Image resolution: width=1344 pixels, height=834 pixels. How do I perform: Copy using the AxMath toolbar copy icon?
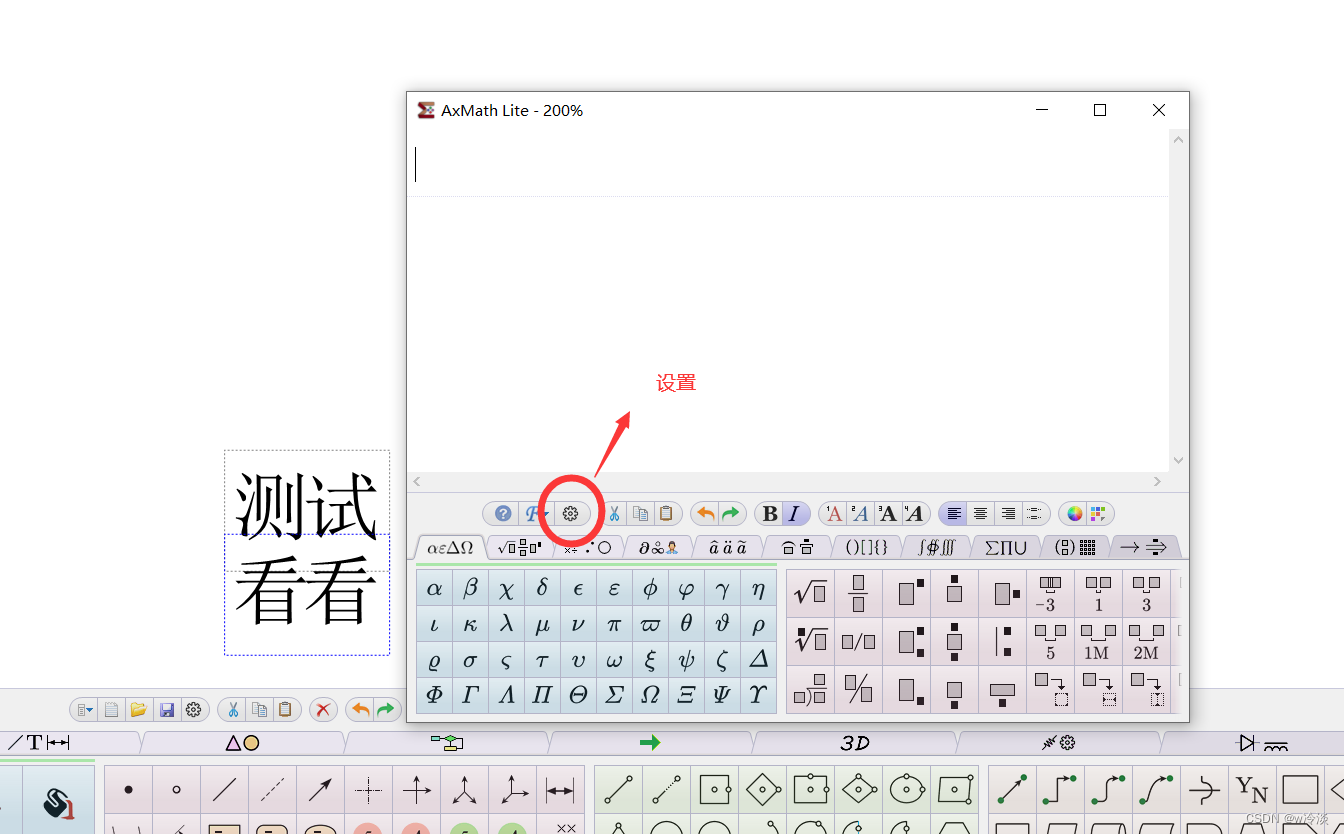[x=640, y=514]
